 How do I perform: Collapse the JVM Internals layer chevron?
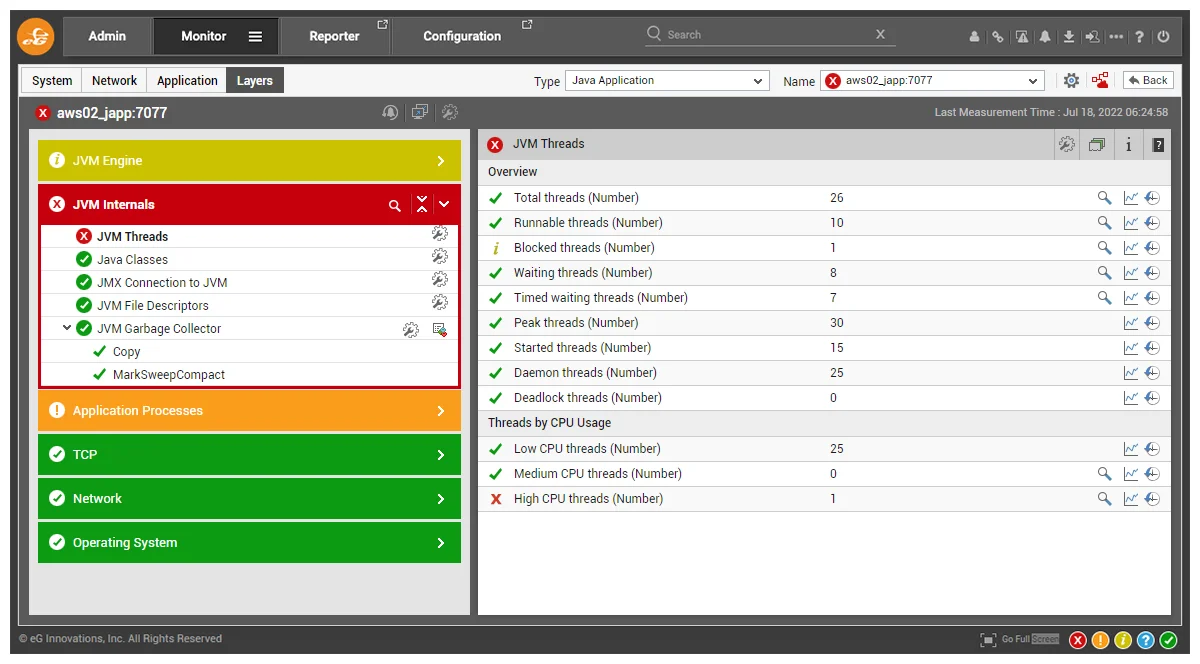444,205
